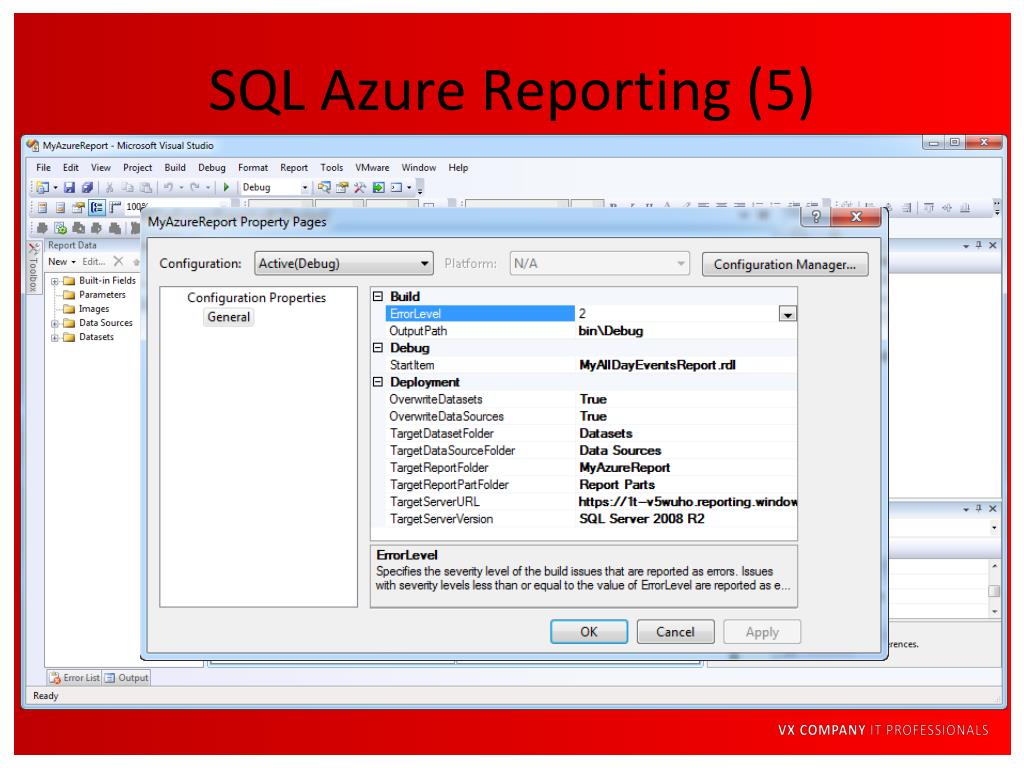Screen dimensions: 1024x768
Task: Click the Built-in Fields folder icon
Action: [69, 281]
